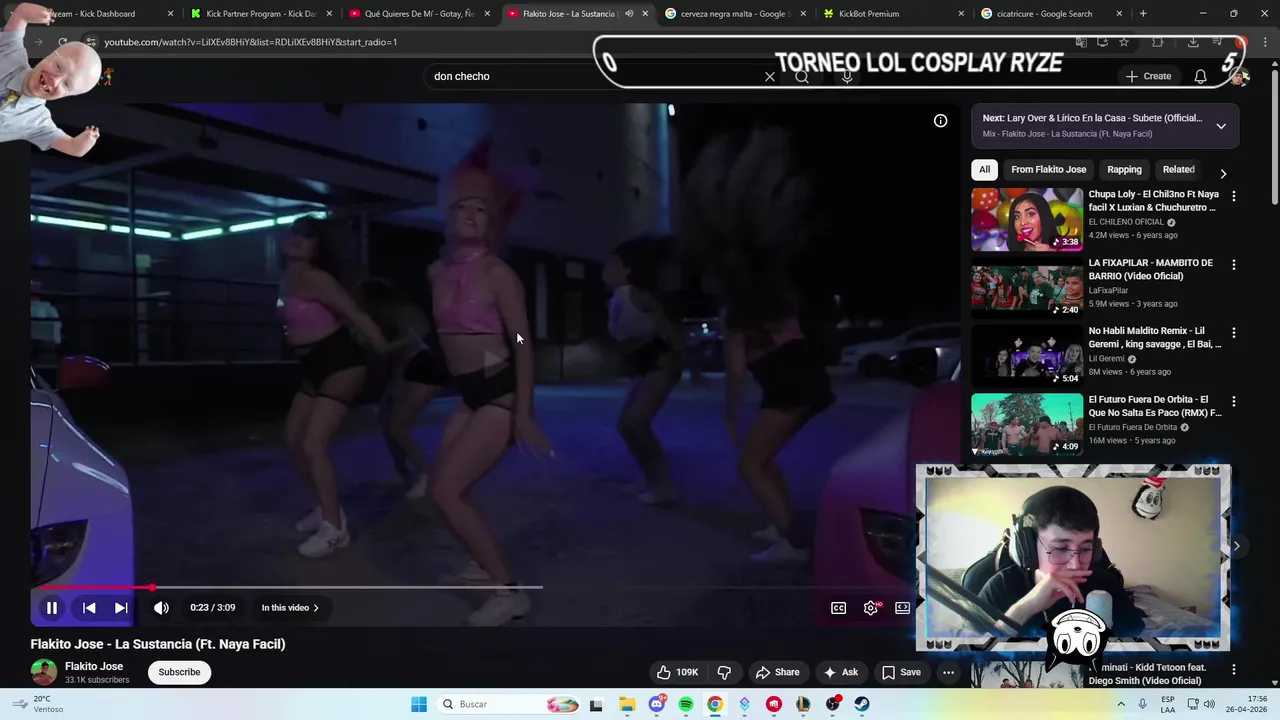Open the Flakito Jose channel name link
The image size is (1280, 720).
point(94,666)
